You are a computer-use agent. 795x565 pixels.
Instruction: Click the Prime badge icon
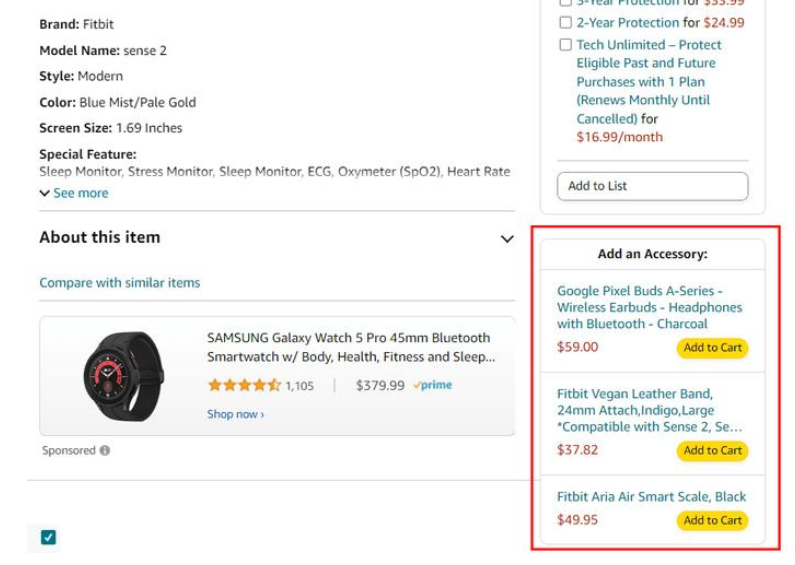pyautogui.click(x=433, y=385)
